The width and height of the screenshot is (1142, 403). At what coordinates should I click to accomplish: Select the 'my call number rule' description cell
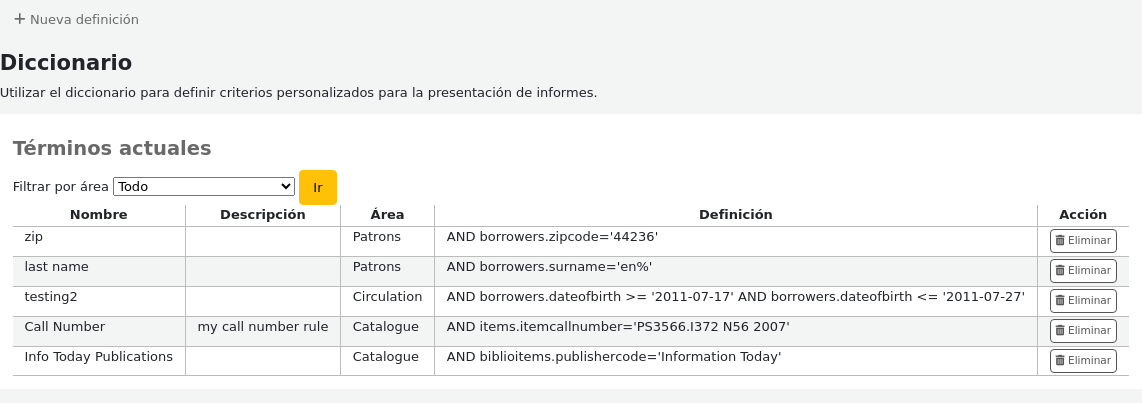pyautogui.click(x=262, y=327)
